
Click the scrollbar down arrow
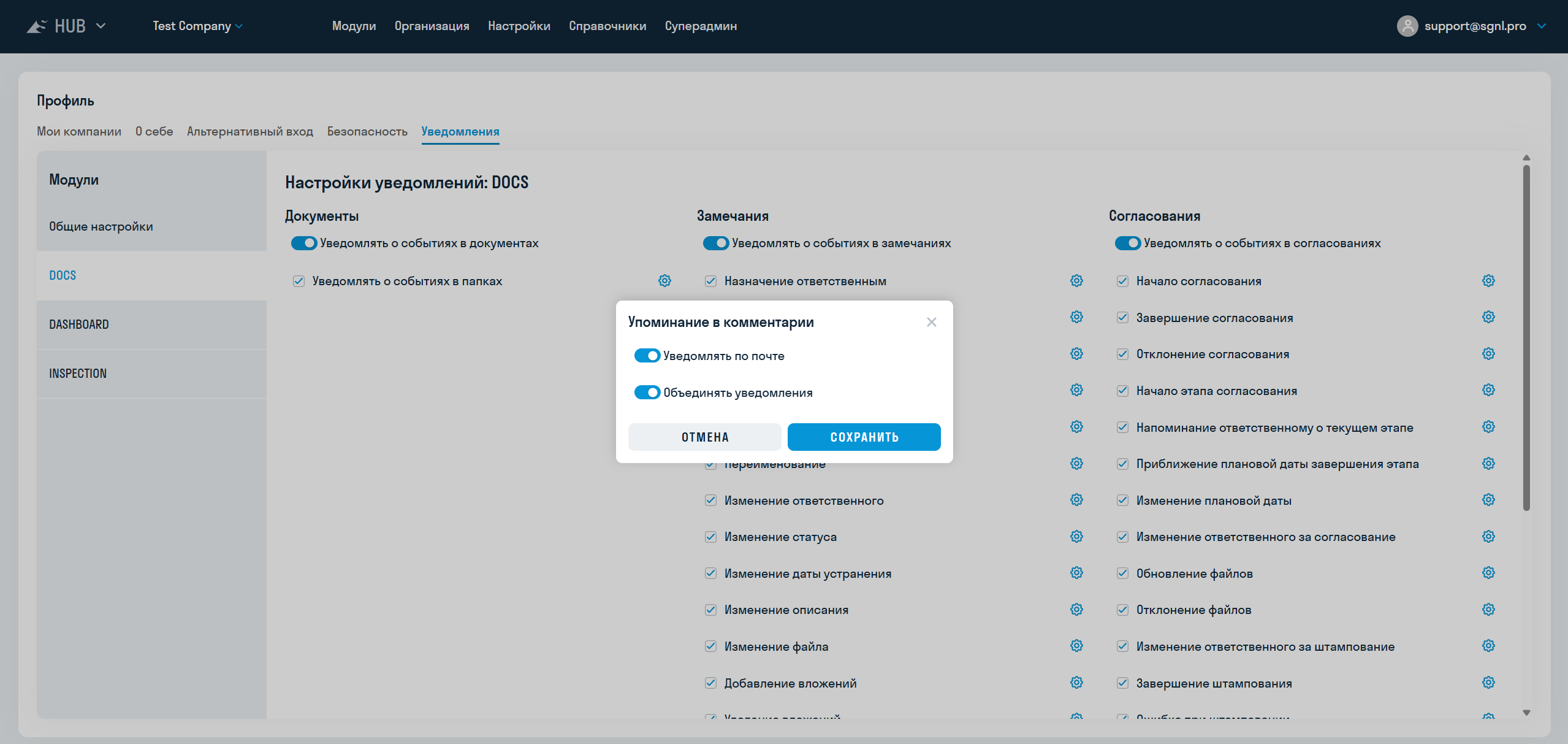(x=1526, y=713)
